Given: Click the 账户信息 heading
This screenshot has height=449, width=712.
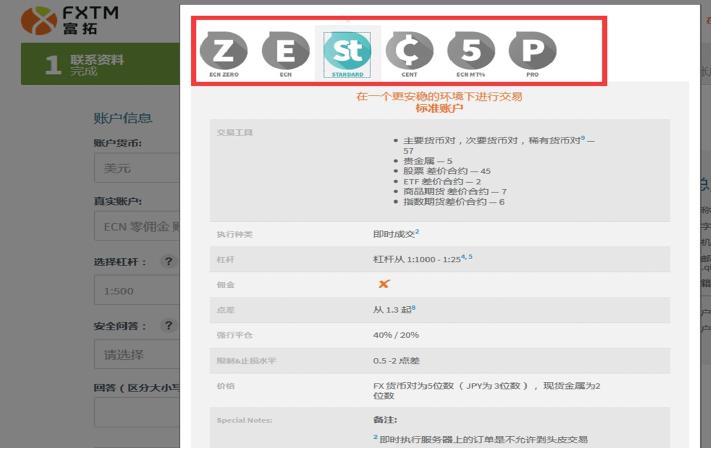Looking at the screenshot, I should 123,118.
